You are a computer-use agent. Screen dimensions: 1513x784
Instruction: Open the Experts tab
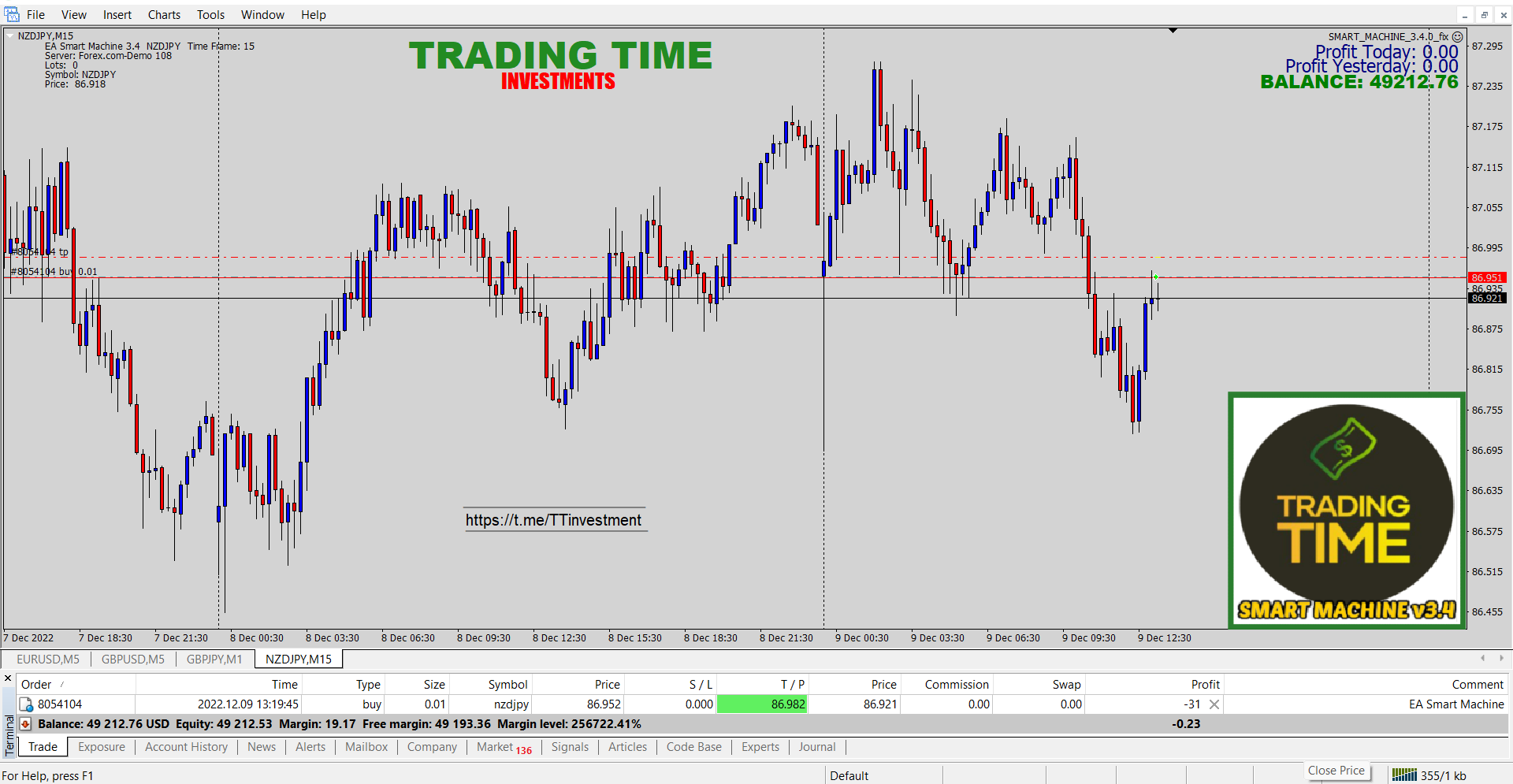760,747
